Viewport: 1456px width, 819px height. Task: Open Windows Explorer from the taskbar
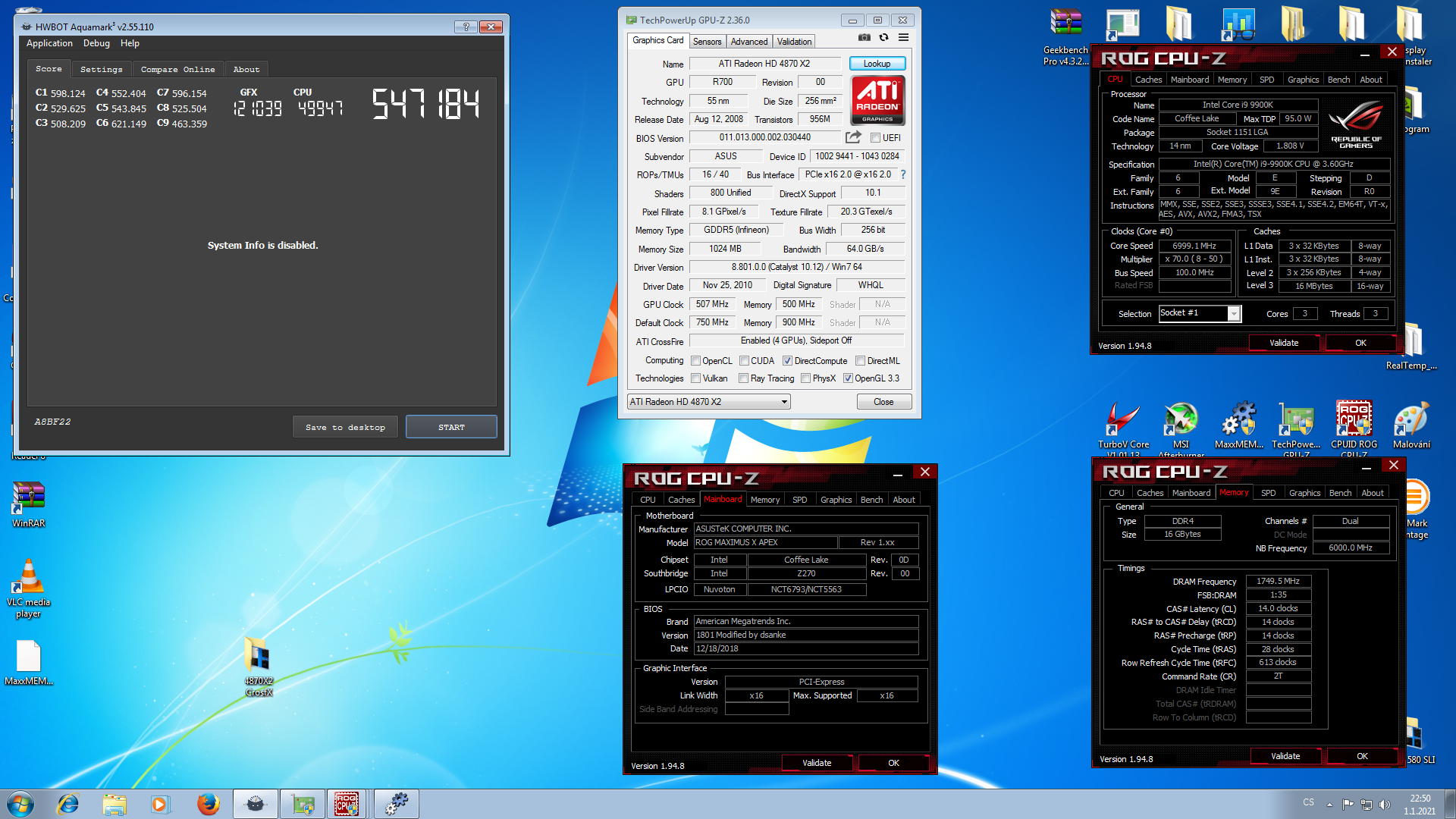[x=115, y=804]
